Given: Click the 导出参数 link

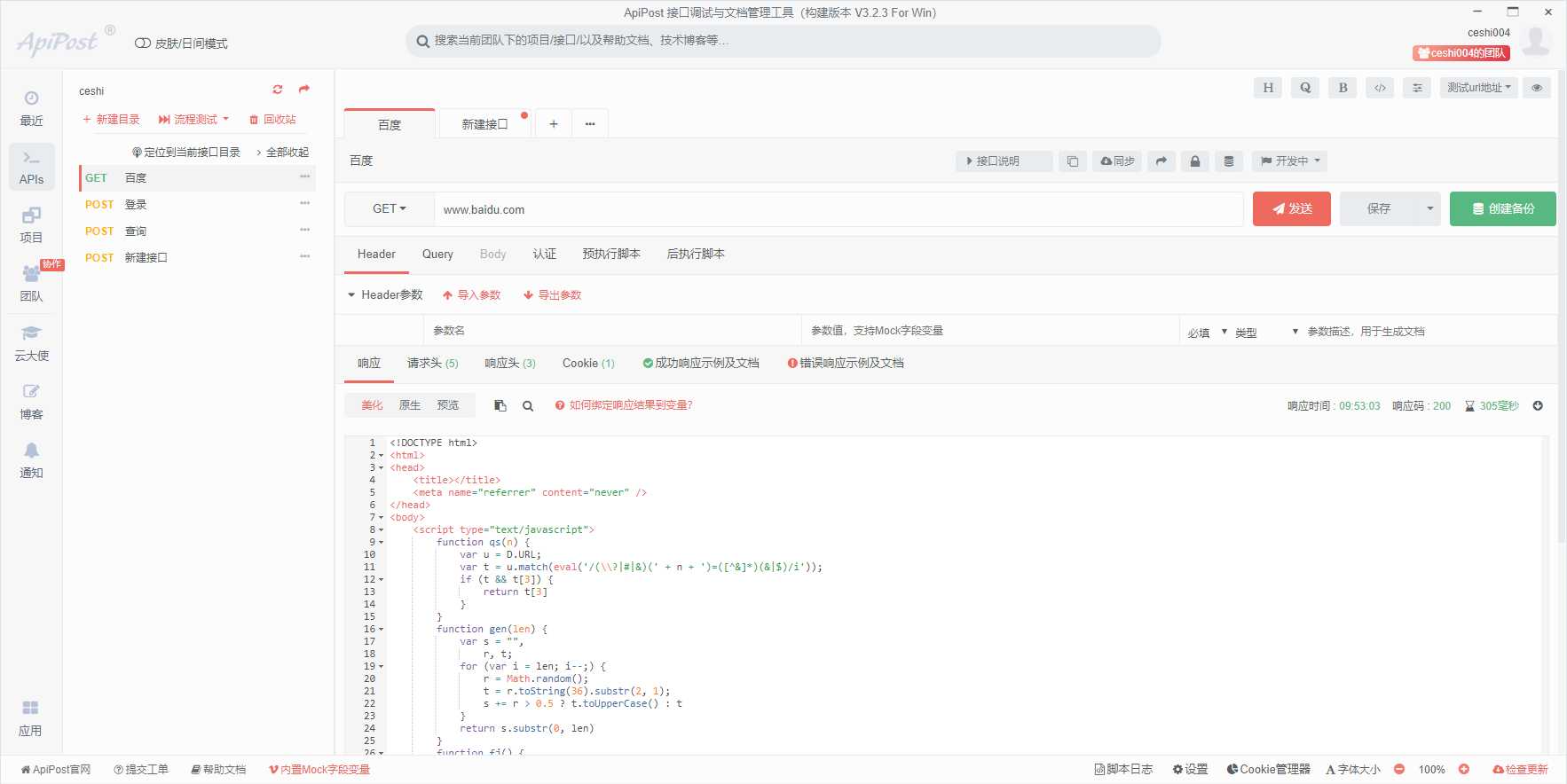Looking at the screenshot, I should point(553,295).
